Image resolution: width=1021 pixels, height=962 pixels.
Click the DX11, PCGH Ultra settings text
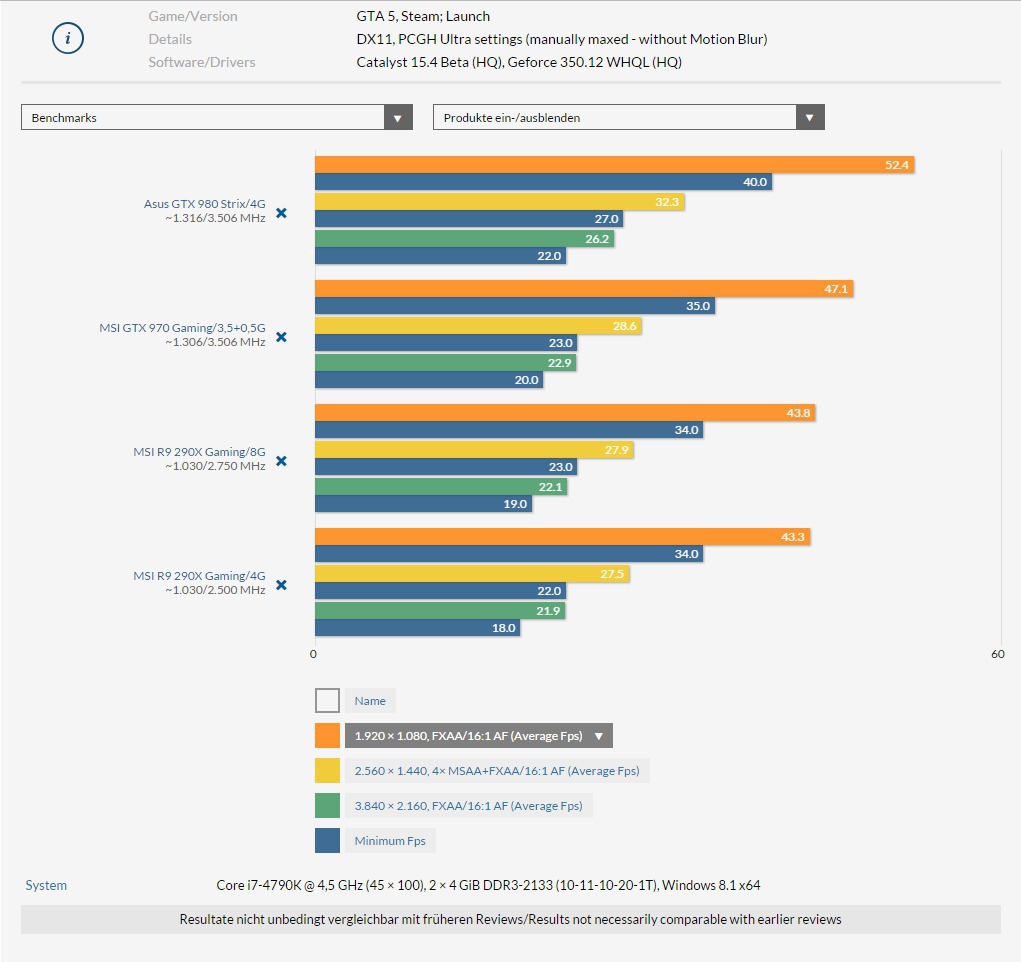click(562, 39)
